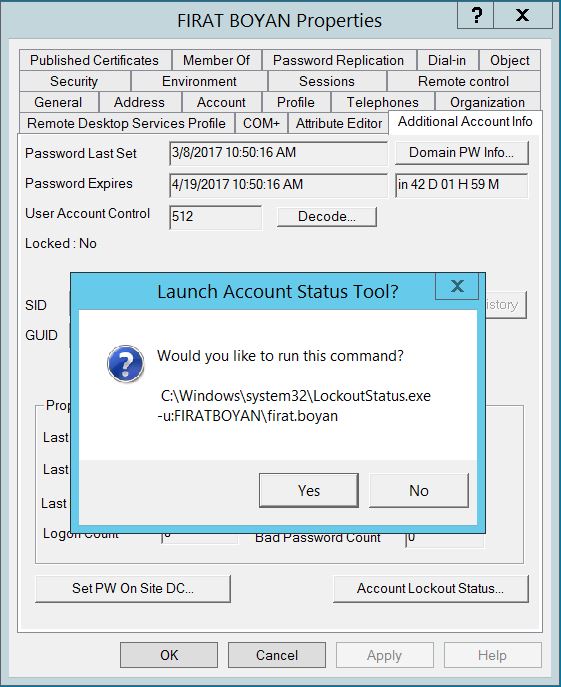Screen dimensions: 561x687
Task: Click the expiry countdown field 42 D
Action: pyautogui.click(x=462, y=185)
